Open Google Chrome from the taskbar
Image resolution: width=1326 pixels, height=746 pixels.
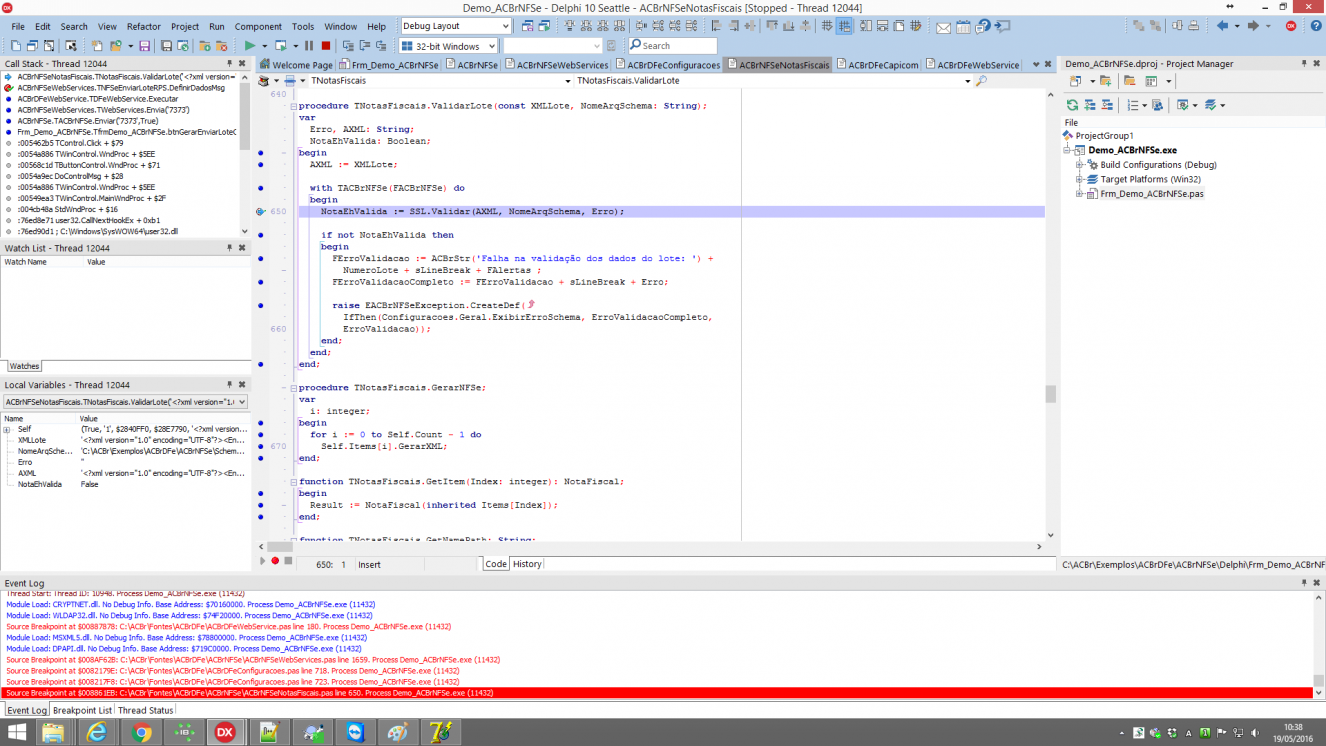(x=141, y=732)
